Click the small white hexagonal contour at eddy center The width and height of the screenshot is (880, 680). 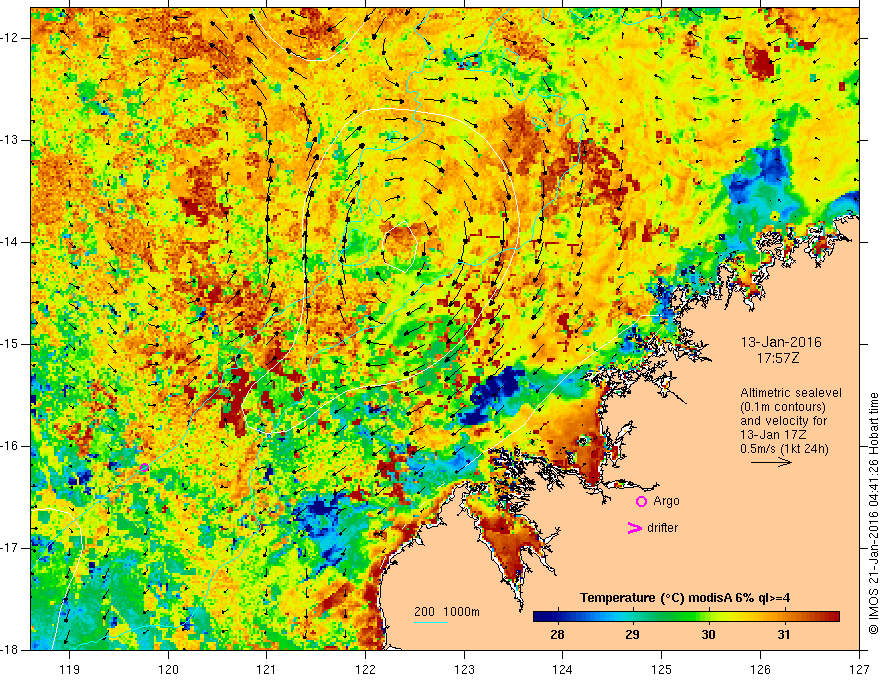coord(400,247)
